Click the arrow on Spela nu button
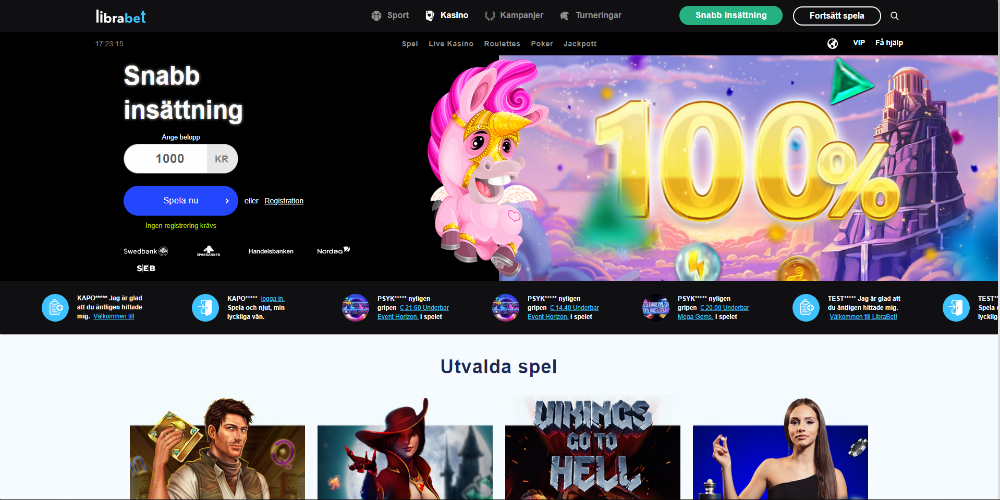 [226, 201]
